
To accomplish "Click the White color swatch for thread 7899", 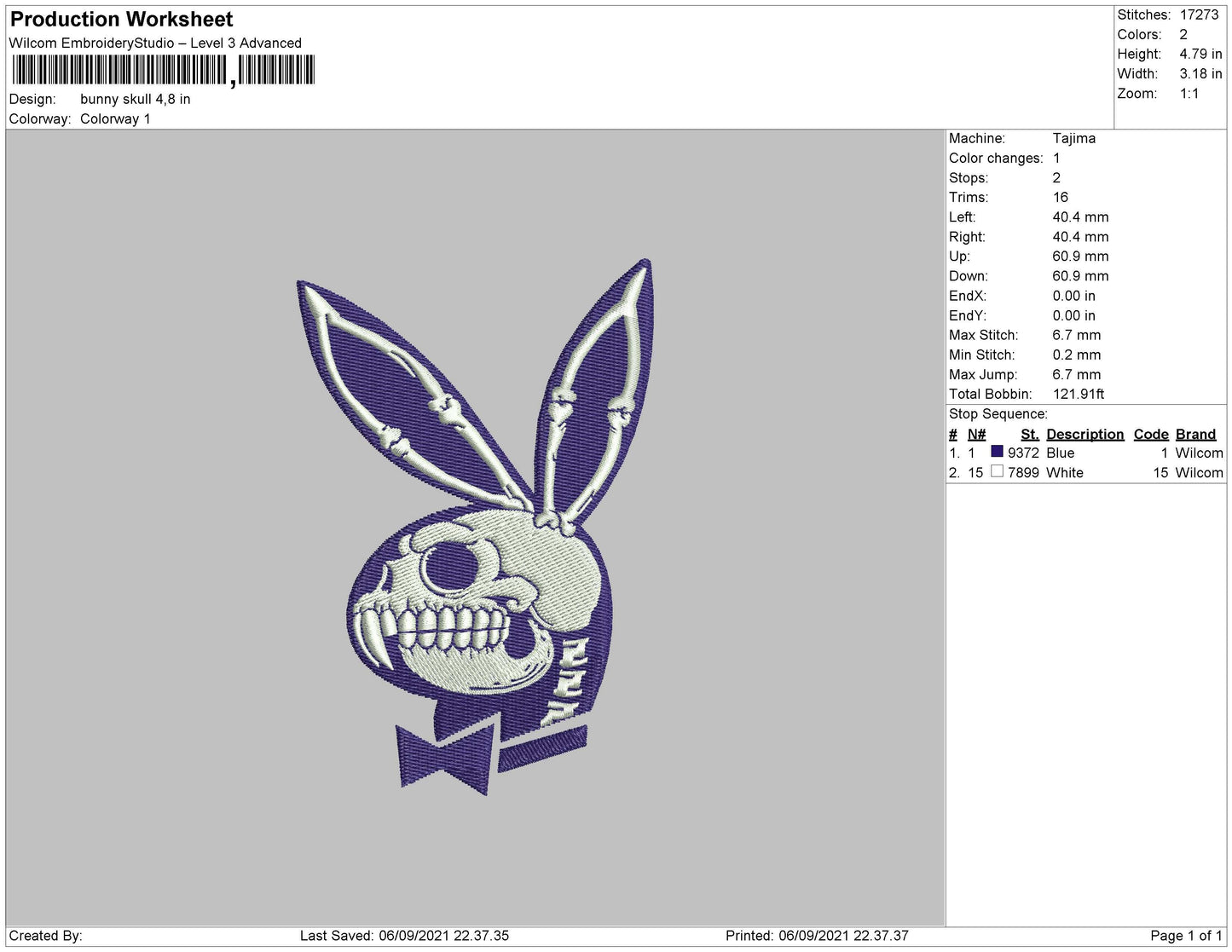I will pos(997,471).
